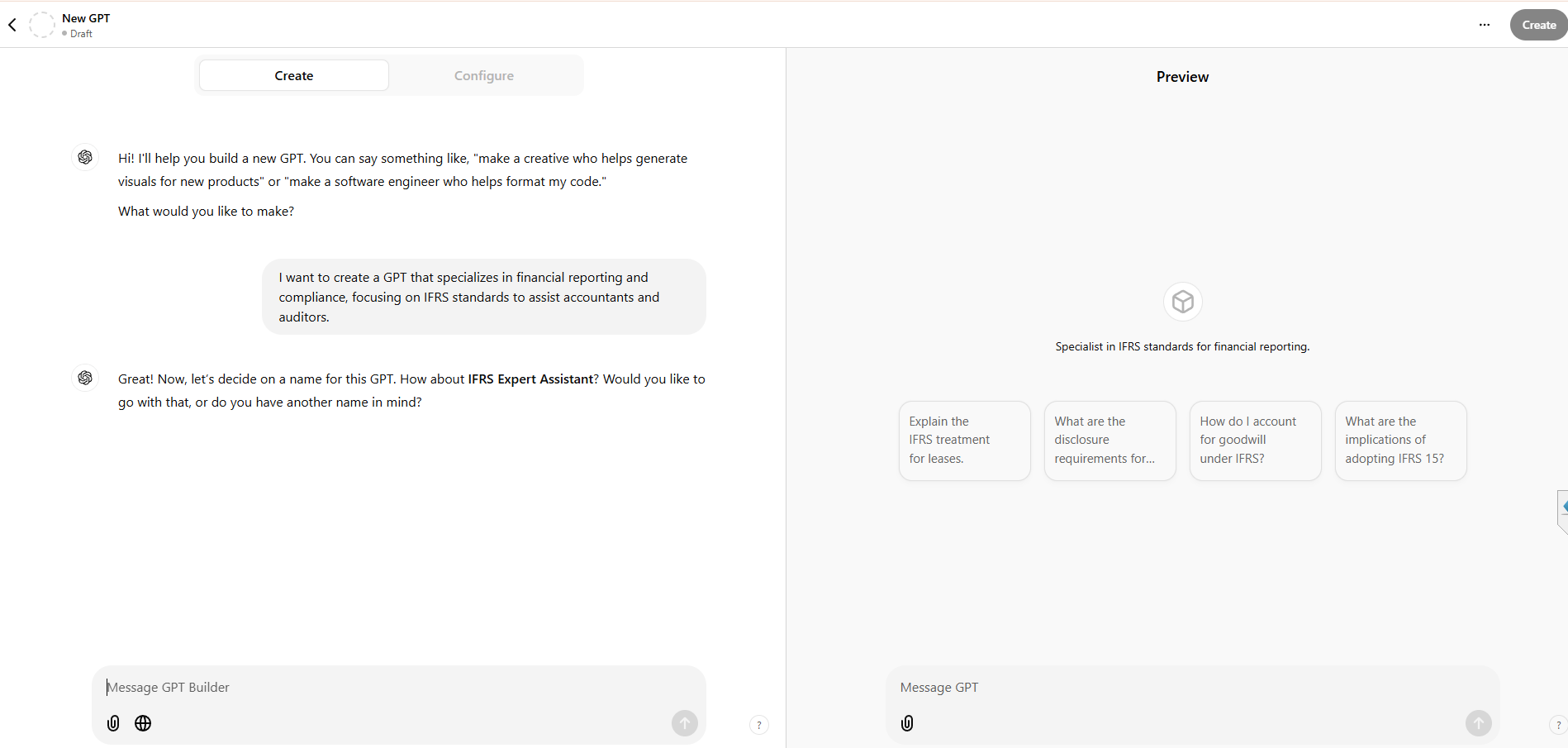Click the globe web search icon

tap(143, 723)
